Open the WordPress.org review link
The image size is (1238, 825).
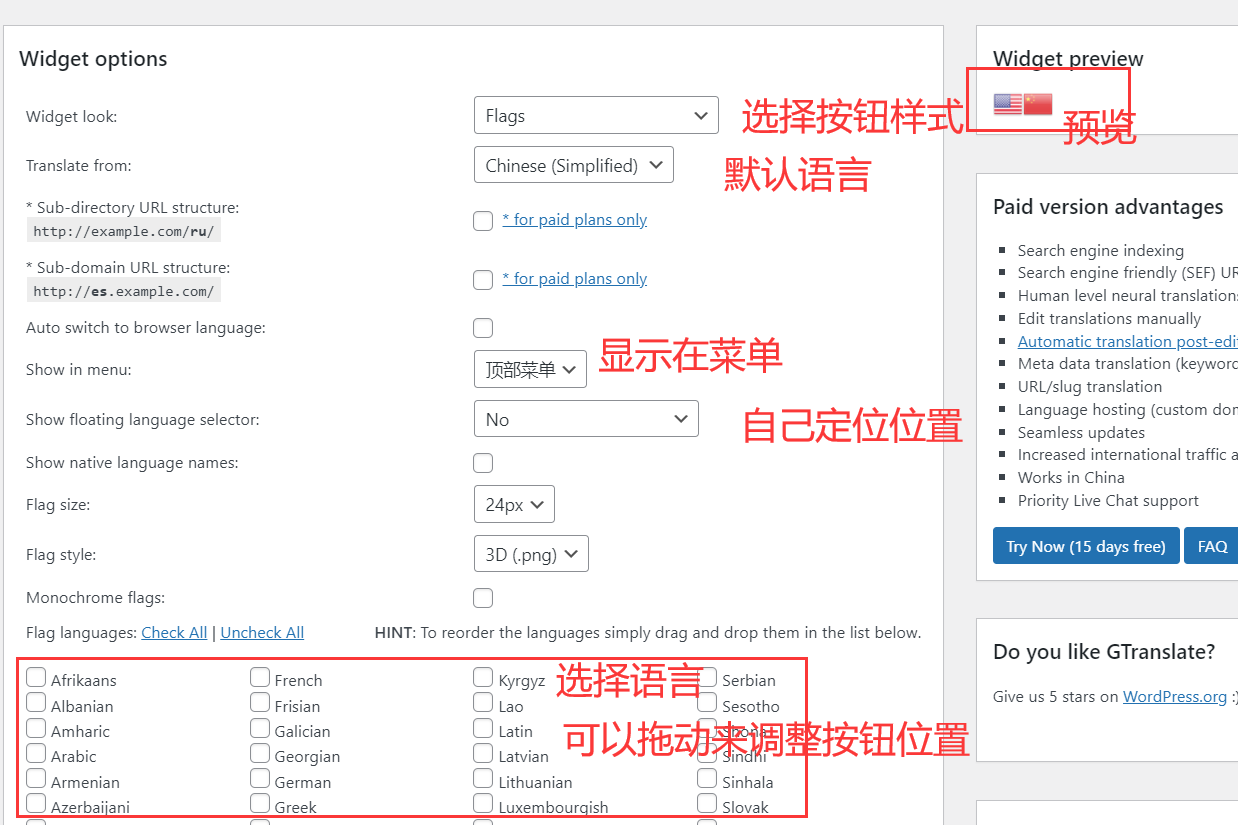point(1174,697)
